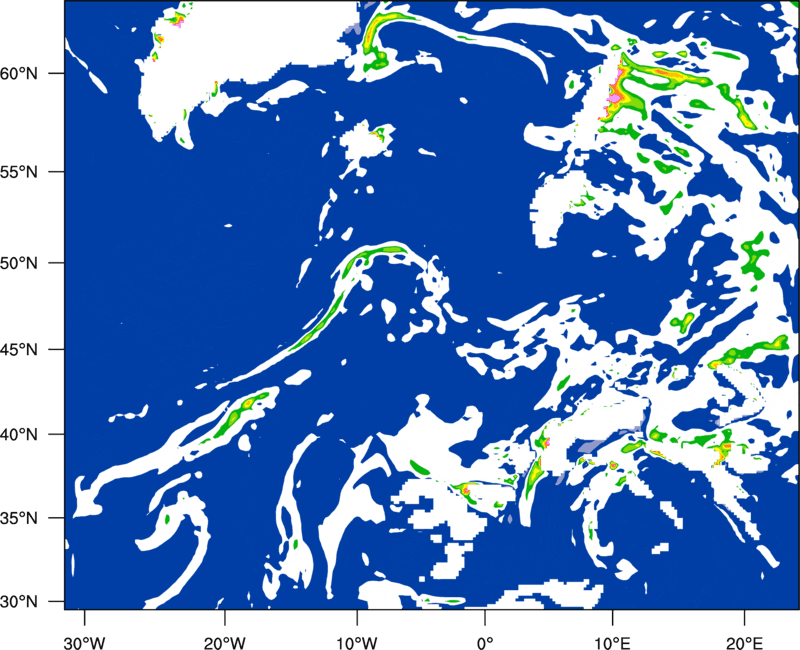The height and width of the screenshot is (650, 800).
Task: Click the 10°E longitude label
Action: click(x=612, y=642)
